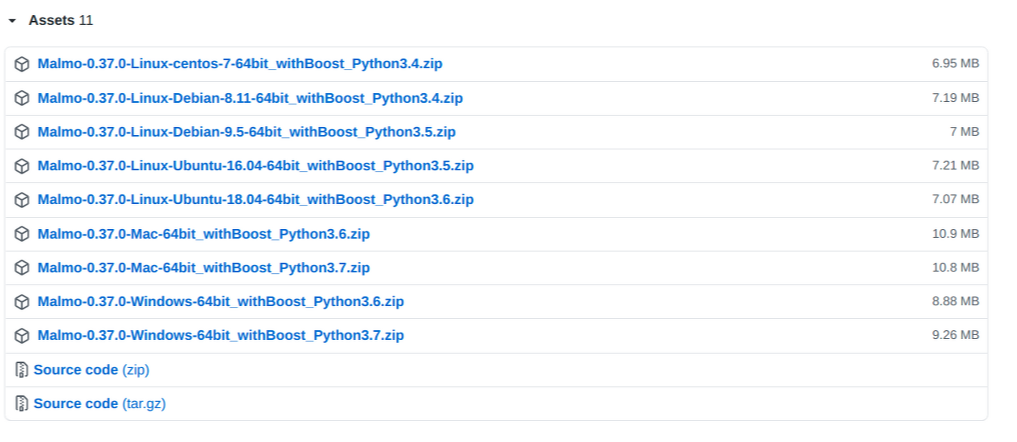The width and height of the screenshot is (1017, 442).
Task: Click the 7.07 MB file size
Action: (x=955, y=199)
